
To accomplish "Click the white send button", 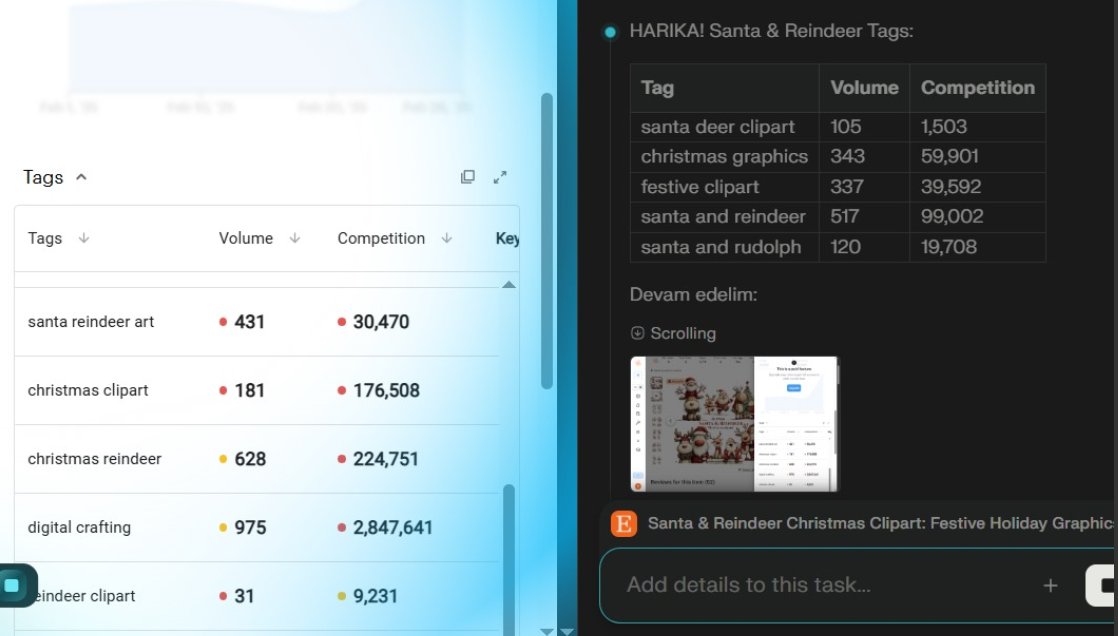I will pyautogui.click(x=1102, y=586).
